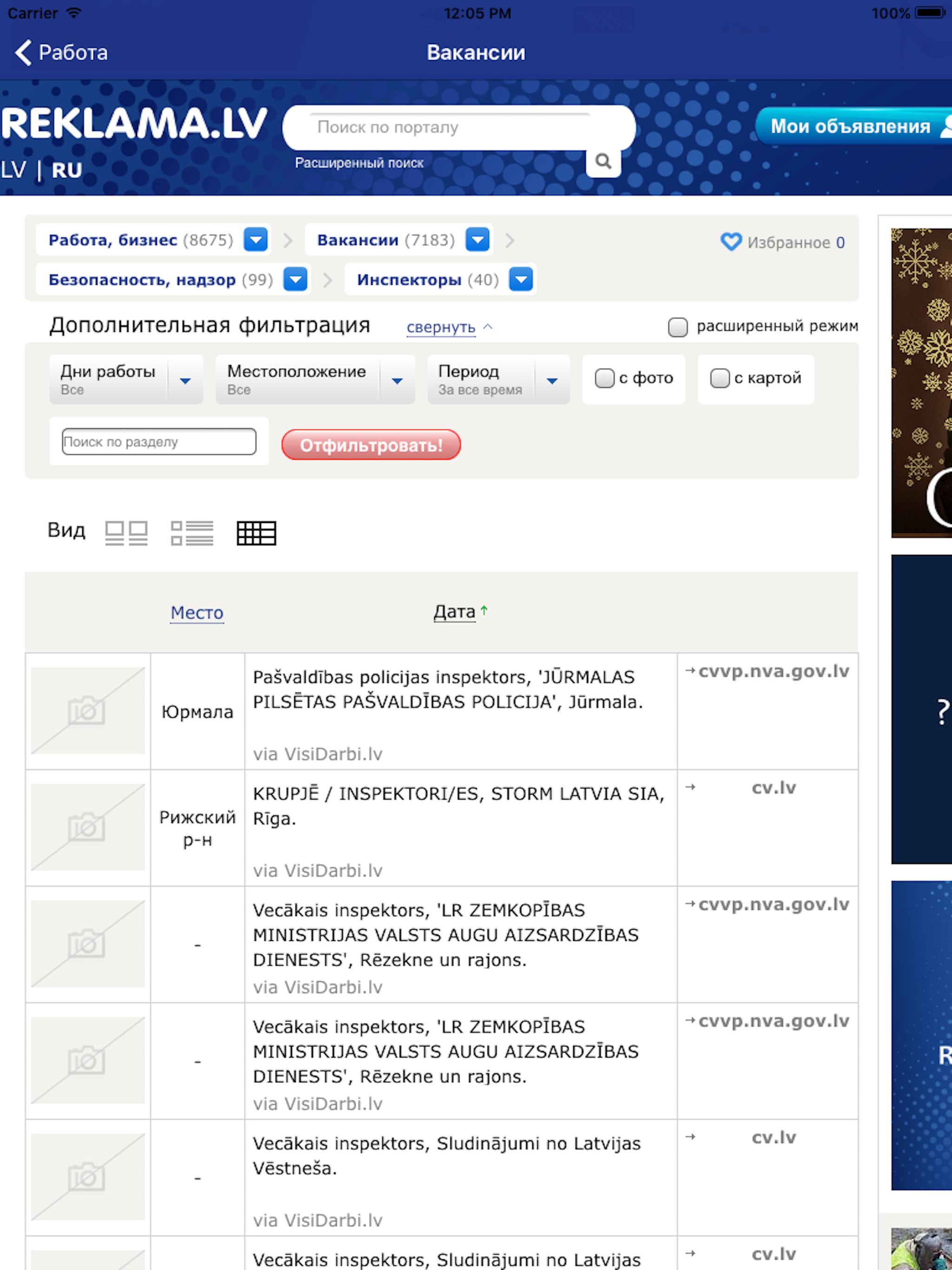Collapse filters via свернуть link

pos(441,327)
